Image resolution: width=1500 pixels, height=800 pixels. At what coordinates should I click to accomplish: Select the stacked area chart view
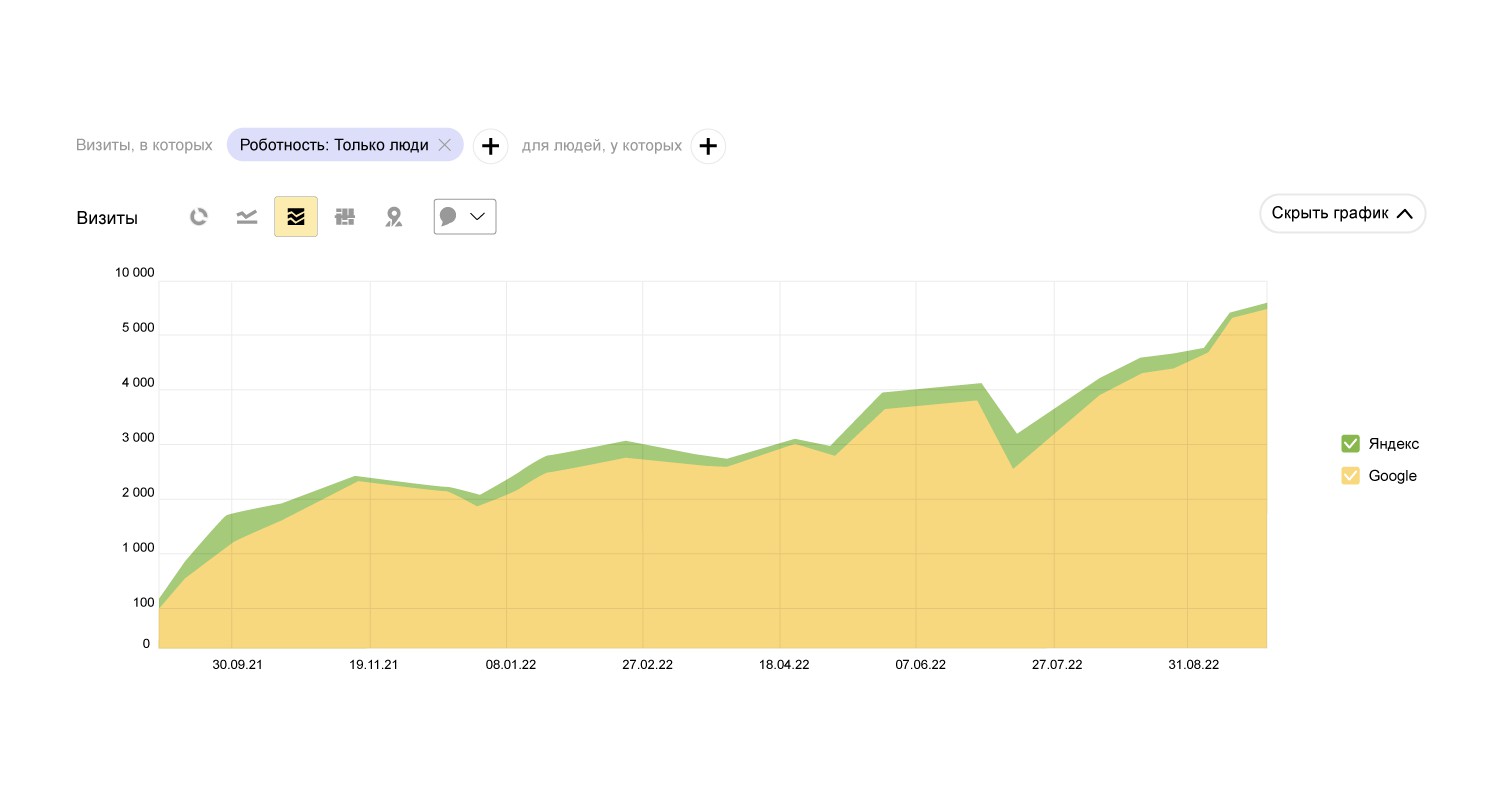pyautogui.click(x=296, y=216)
